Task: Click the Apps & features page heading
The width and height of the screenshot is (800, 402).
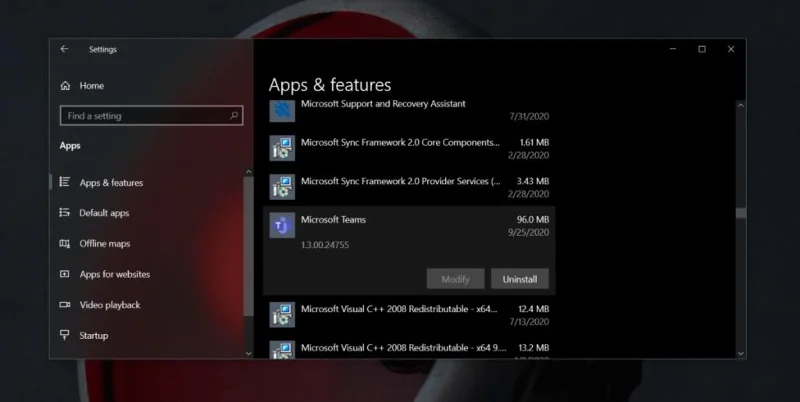Action: (x=330, y=85)
